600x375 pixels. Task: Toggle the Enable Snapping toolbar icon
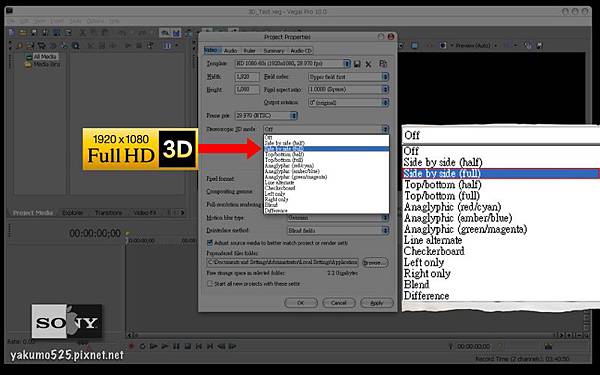[165, 33]
